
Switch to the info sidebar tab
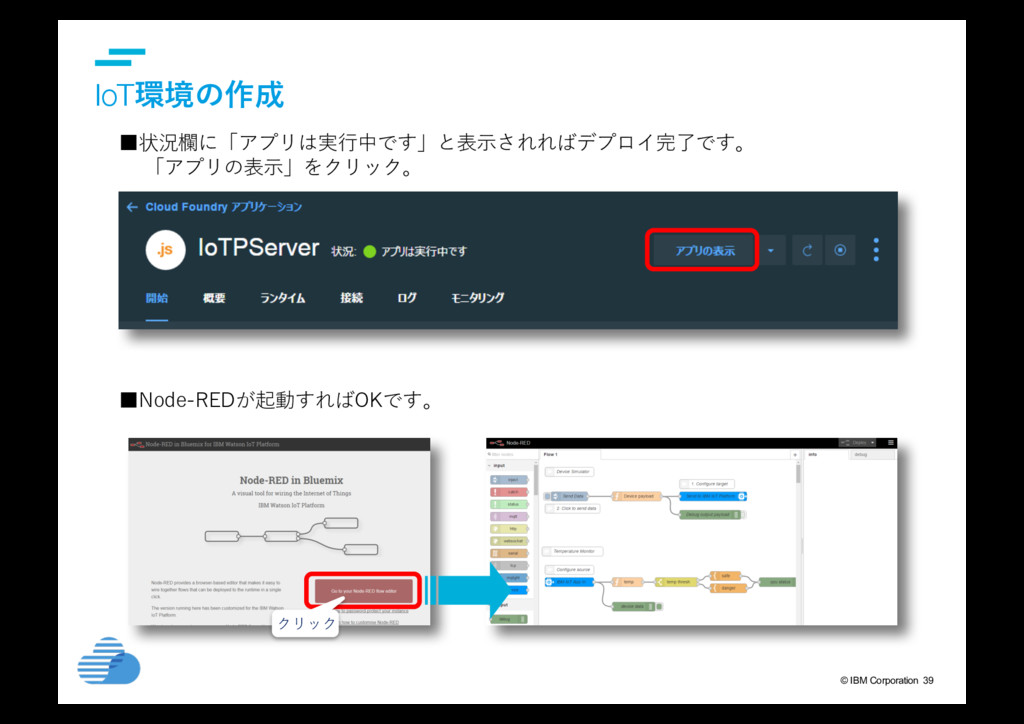[827, 454]
